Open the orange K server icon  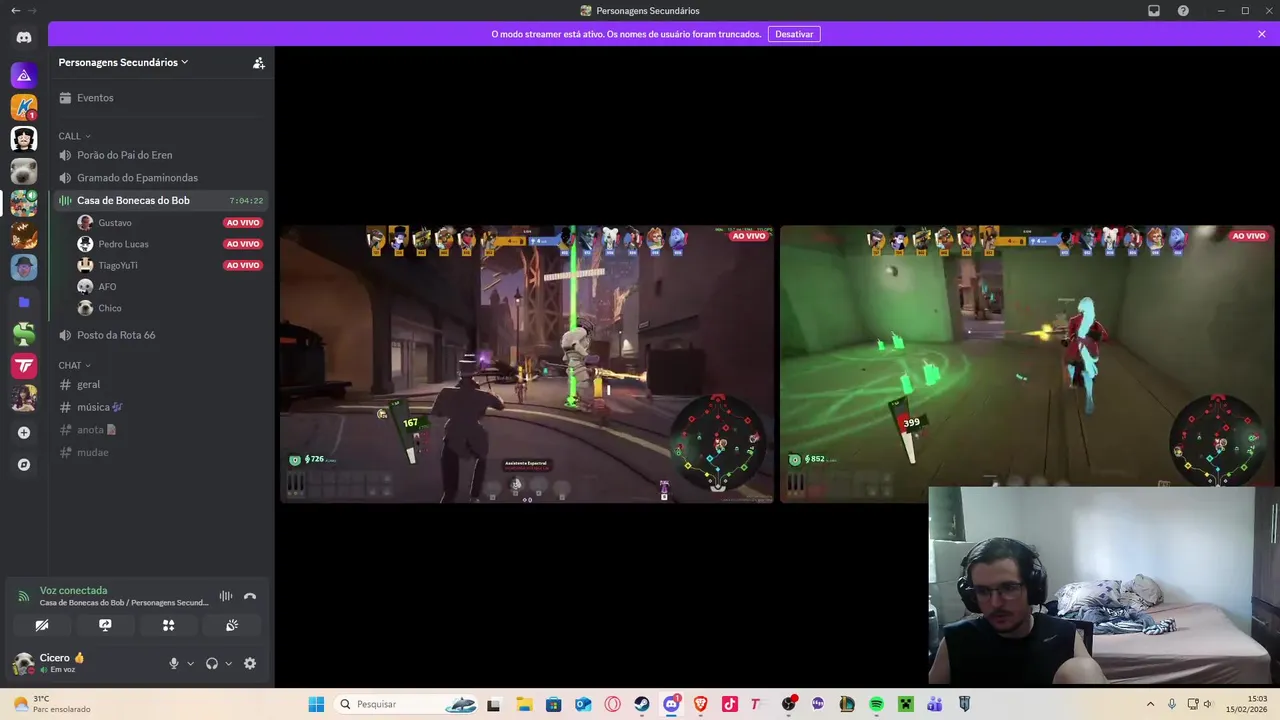coord(24,107)
